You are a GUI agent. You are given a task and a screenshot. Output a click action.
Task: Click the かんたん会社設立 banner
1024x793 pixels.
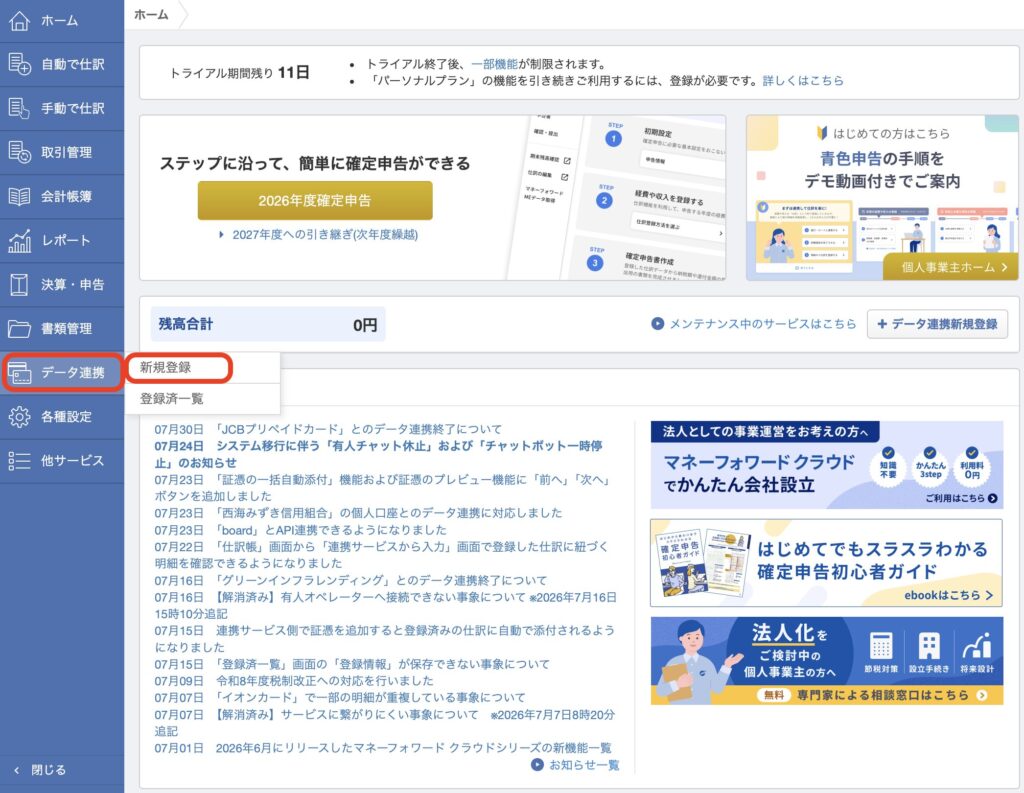tap(827, 464)
